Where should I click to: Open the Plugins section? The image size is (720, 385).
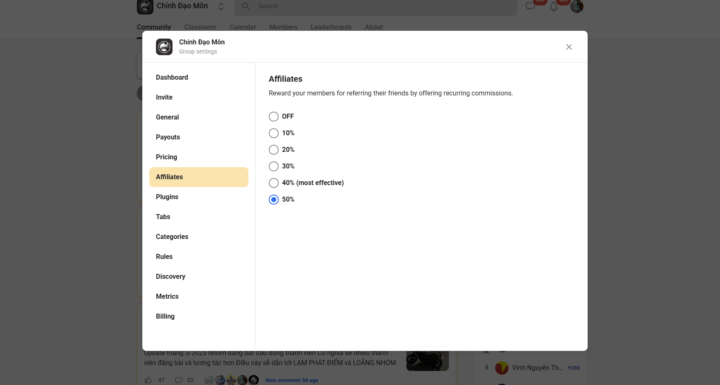tap(198, 197)
